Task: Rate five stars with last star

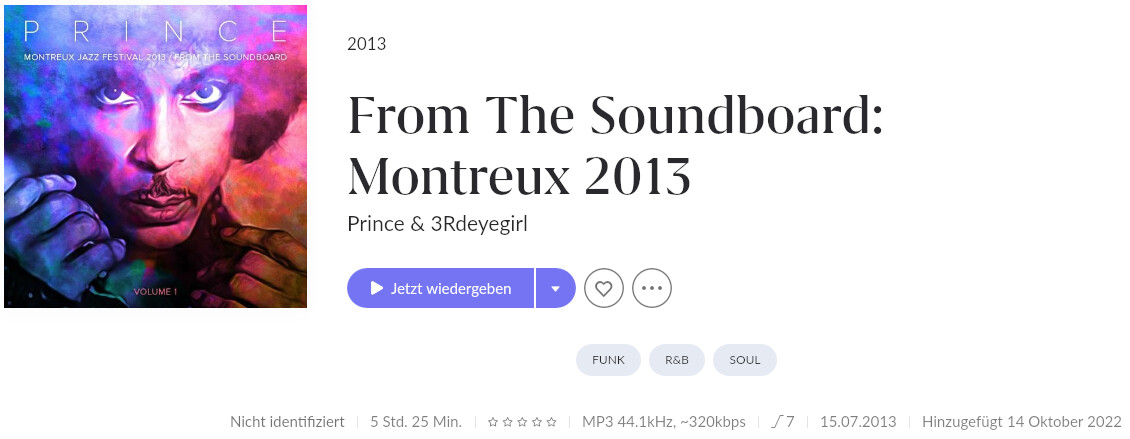Action: tap(551, 422)
